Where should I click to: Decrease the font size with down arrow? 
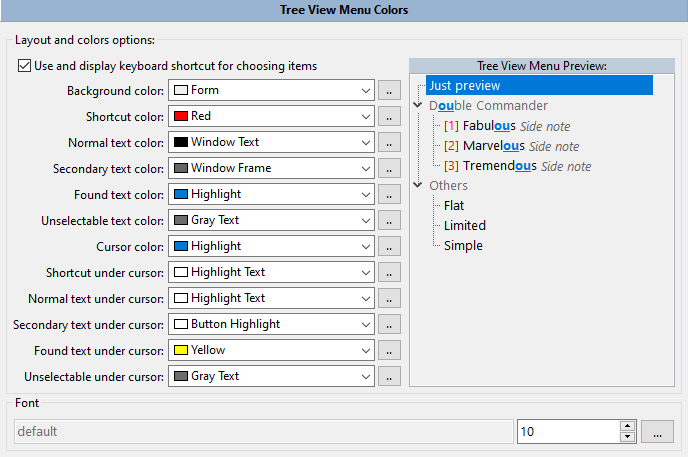(627, 437)
